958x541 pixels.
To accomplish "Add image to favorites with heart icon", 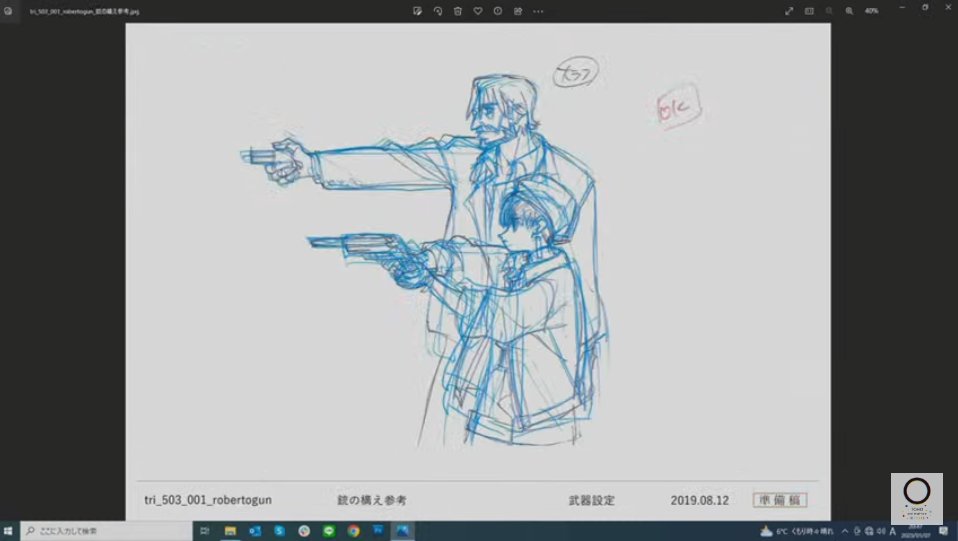I will click(x=478, y=11).
